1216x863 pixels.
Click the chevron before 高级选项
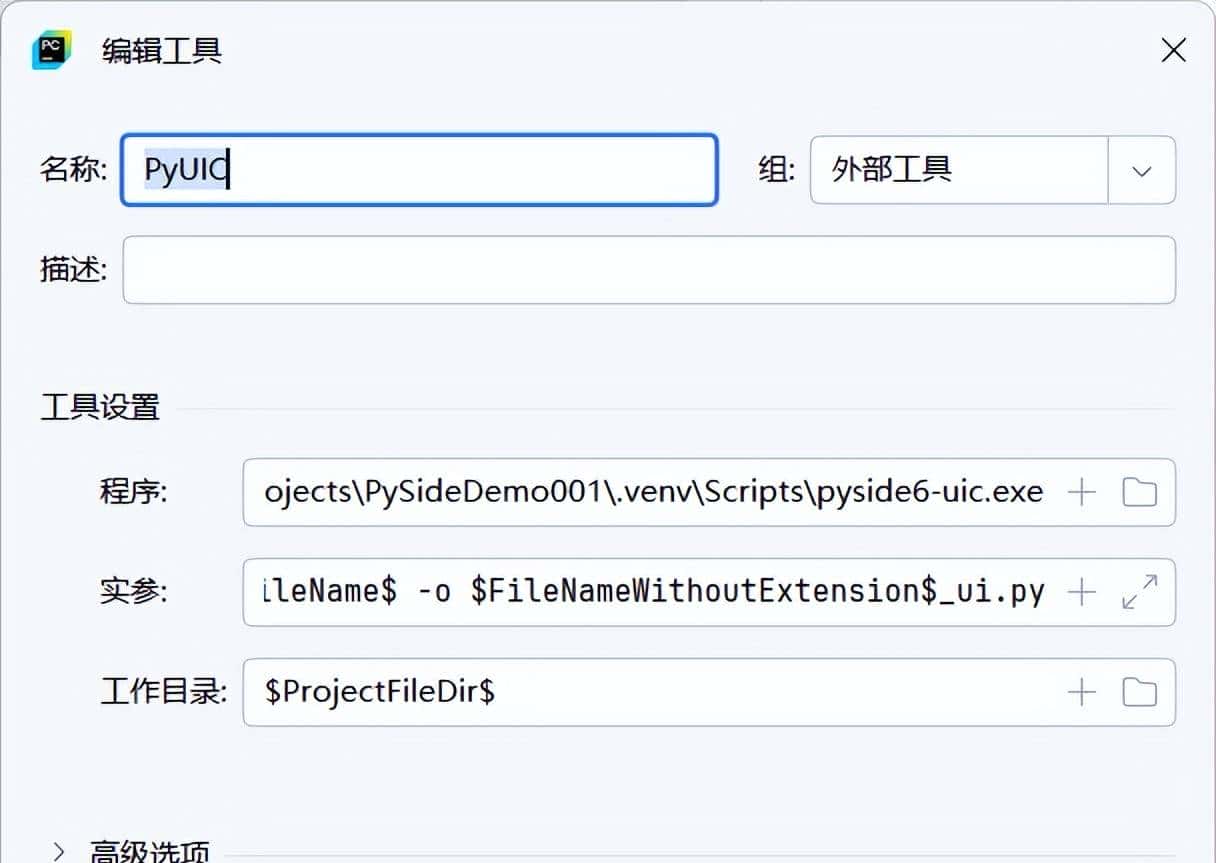click(60, 851)
